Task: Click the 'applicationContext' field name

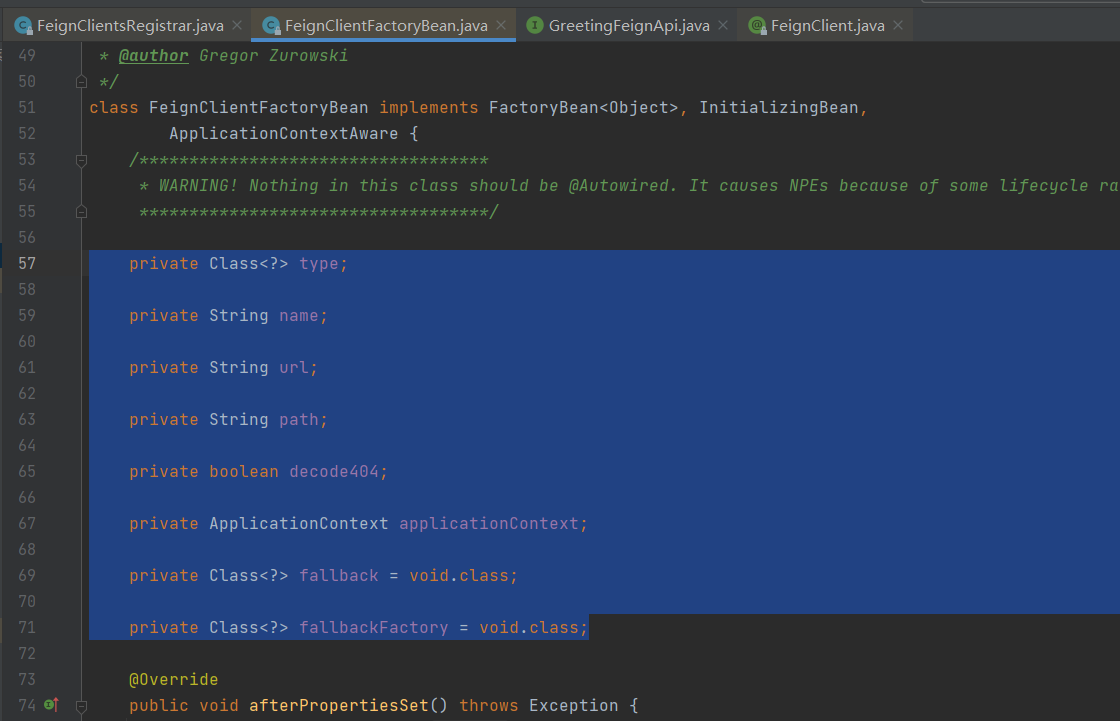Action: coord(489,524)
